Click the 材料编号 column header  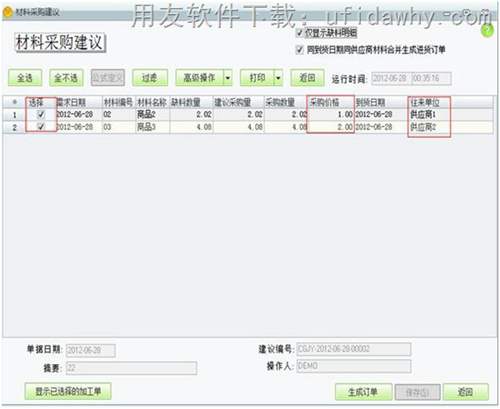(x=119, y=102)
